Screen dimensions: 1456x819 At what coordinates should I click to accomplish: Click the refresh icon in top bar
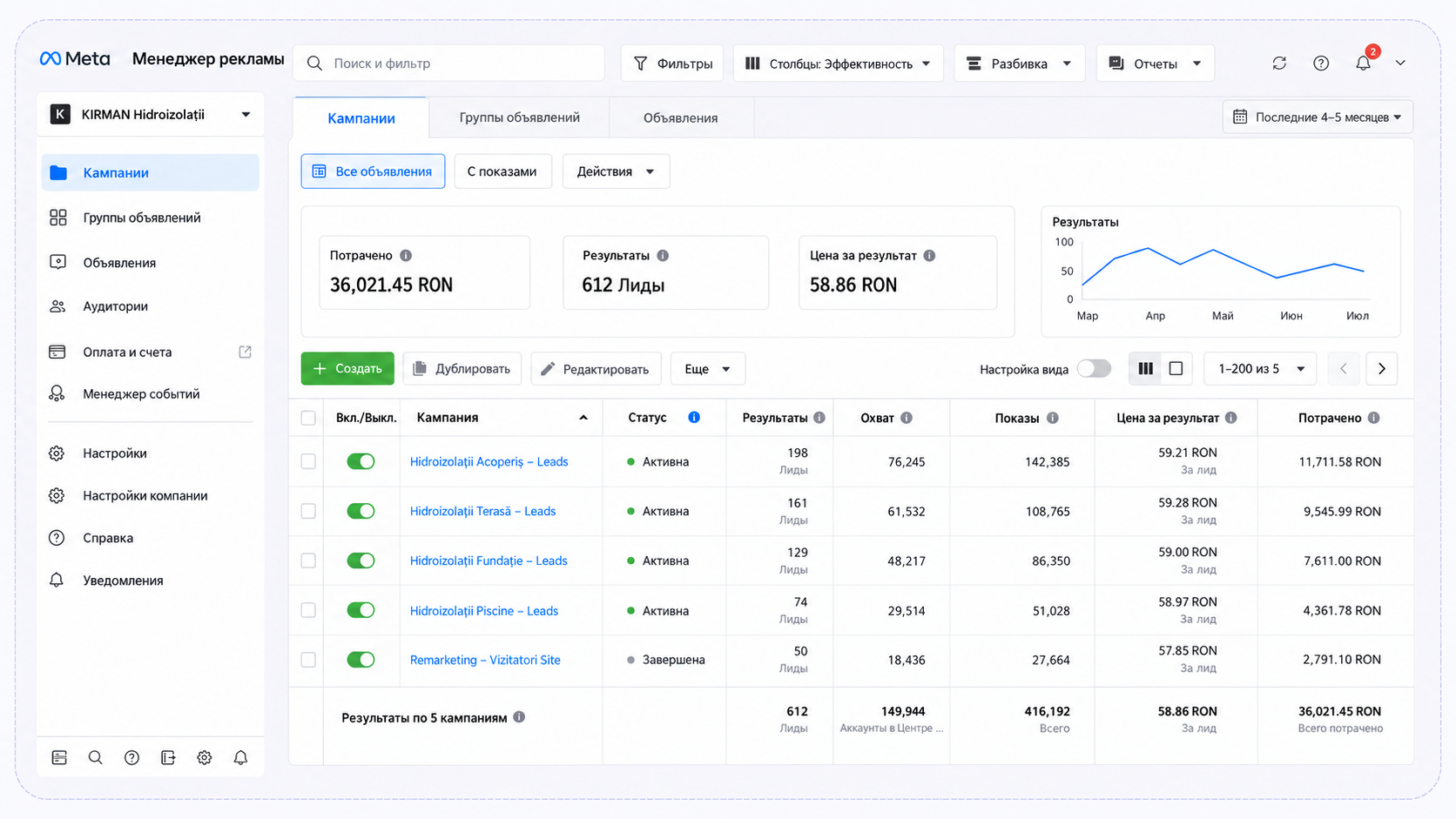pos(1279,63)
